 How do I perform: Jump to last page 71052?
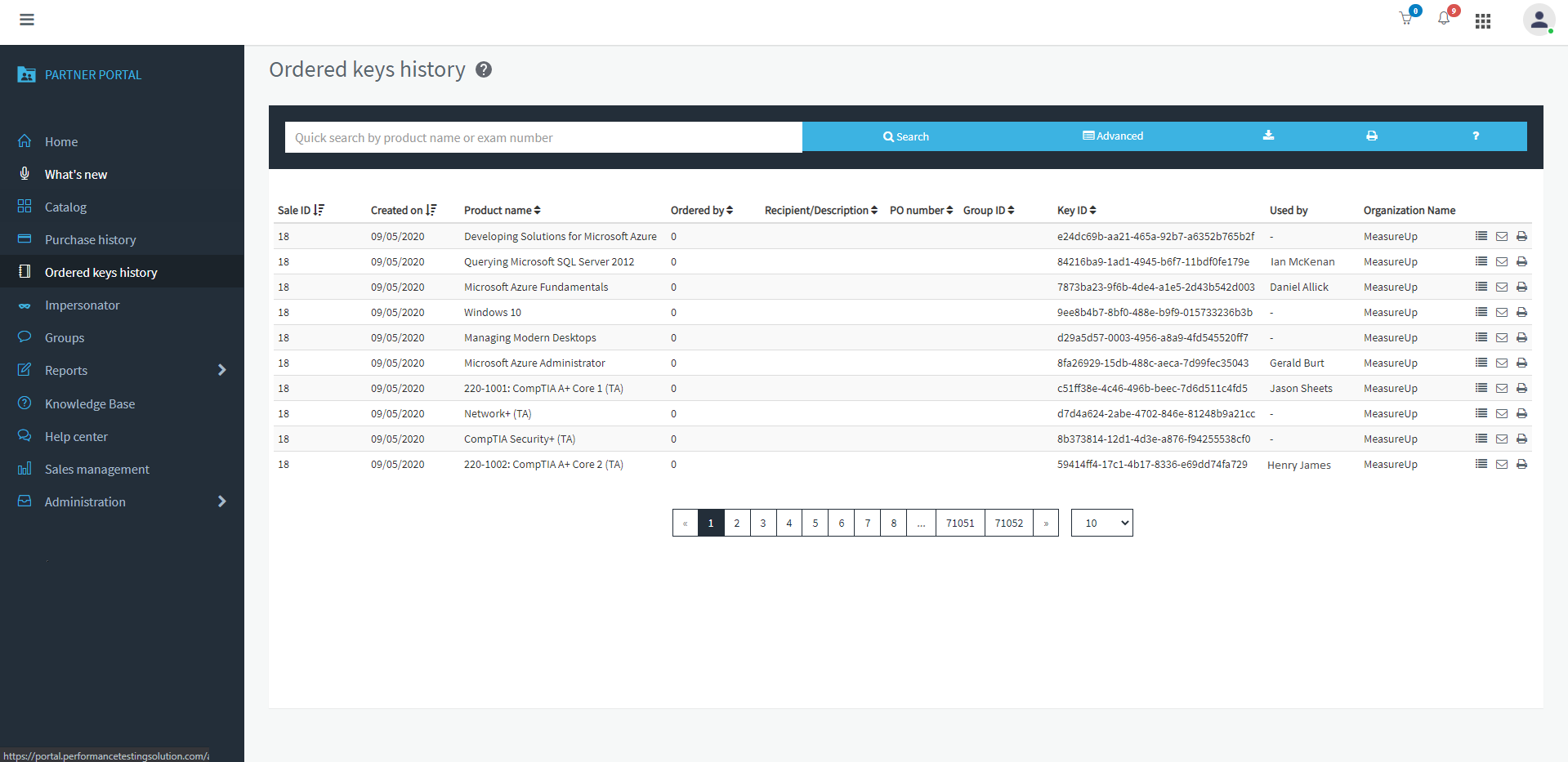(1009, 523)
